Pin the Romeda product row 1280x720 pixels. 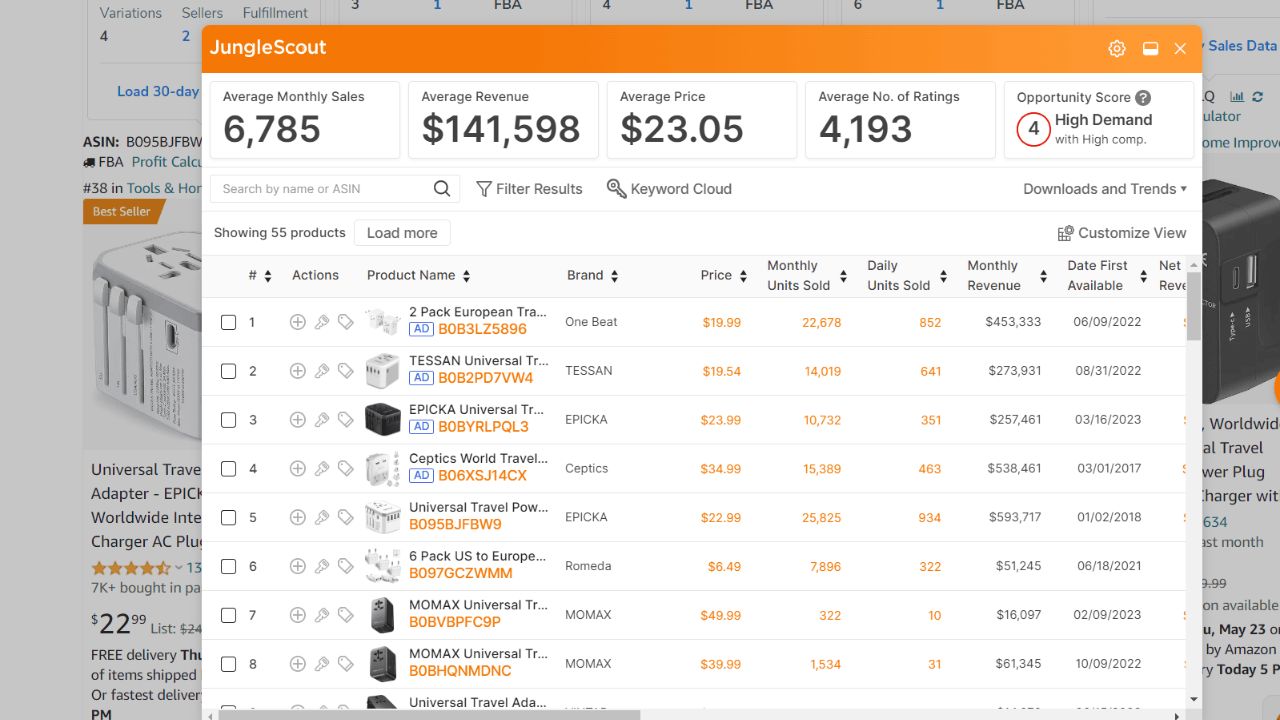(x=321, y=566)
